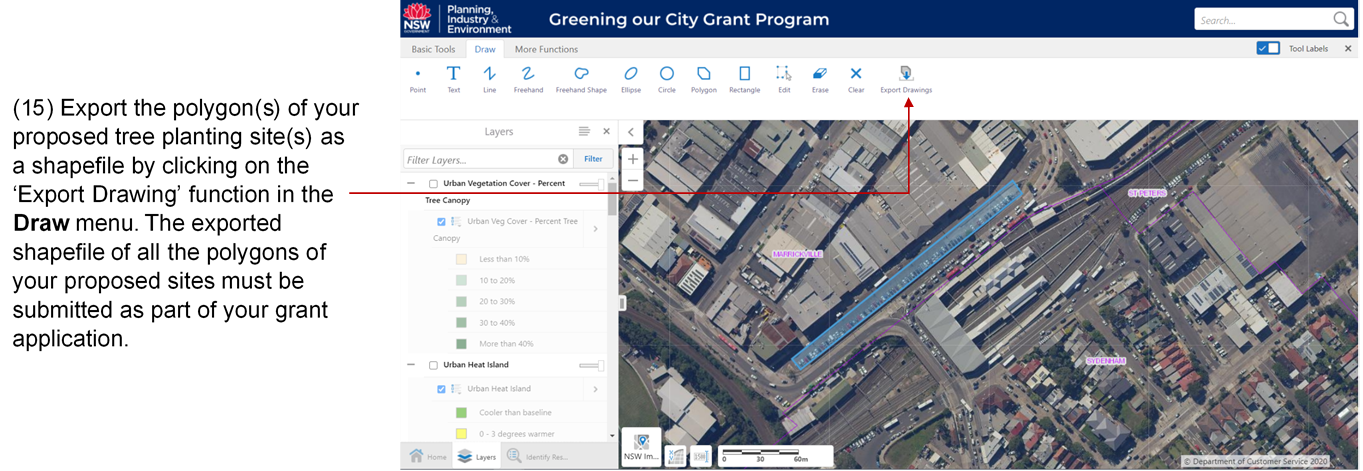
Task: Uncheck Urban Veg Cover Percent Tree Canopy sublayer
Action: pos(441,221)
